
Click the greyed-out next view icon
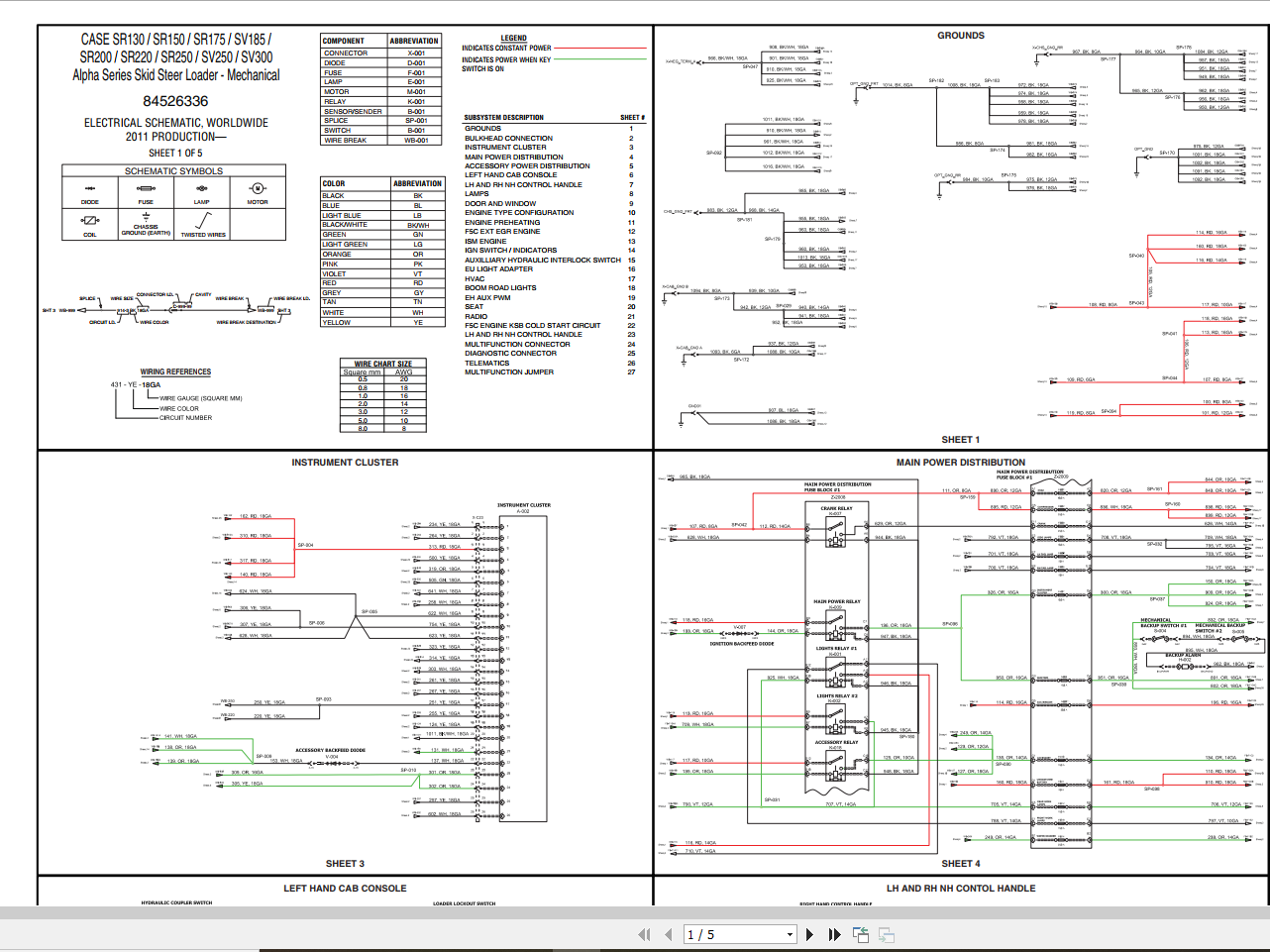(x=886, y=934)
